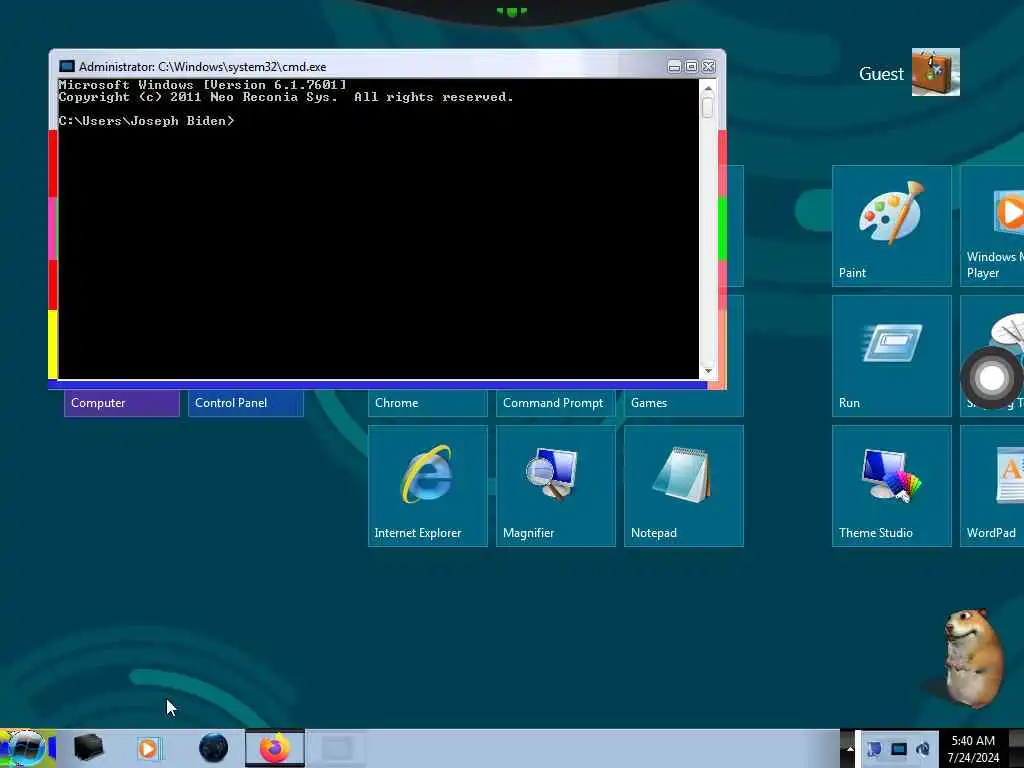
Task: Open the Chrome tile
Action: point(428,403)
